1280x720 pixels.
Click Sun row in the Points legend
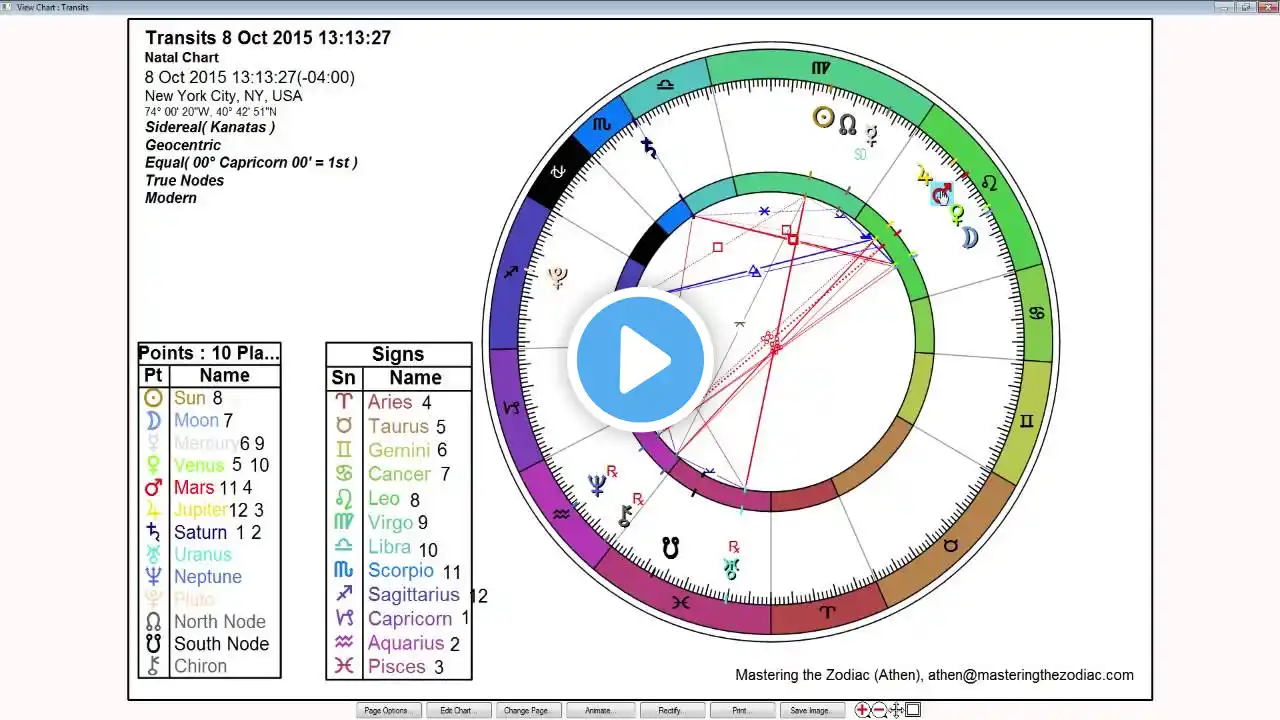tap(210, 398)
